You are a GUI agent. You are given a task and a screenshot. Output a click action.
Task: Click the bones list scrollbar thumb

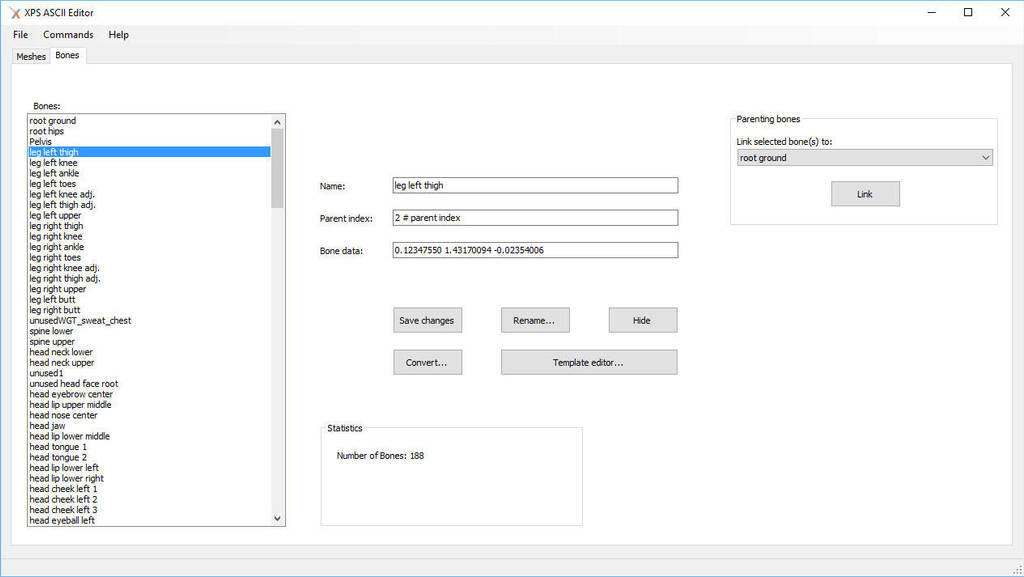tap(278, 168)
